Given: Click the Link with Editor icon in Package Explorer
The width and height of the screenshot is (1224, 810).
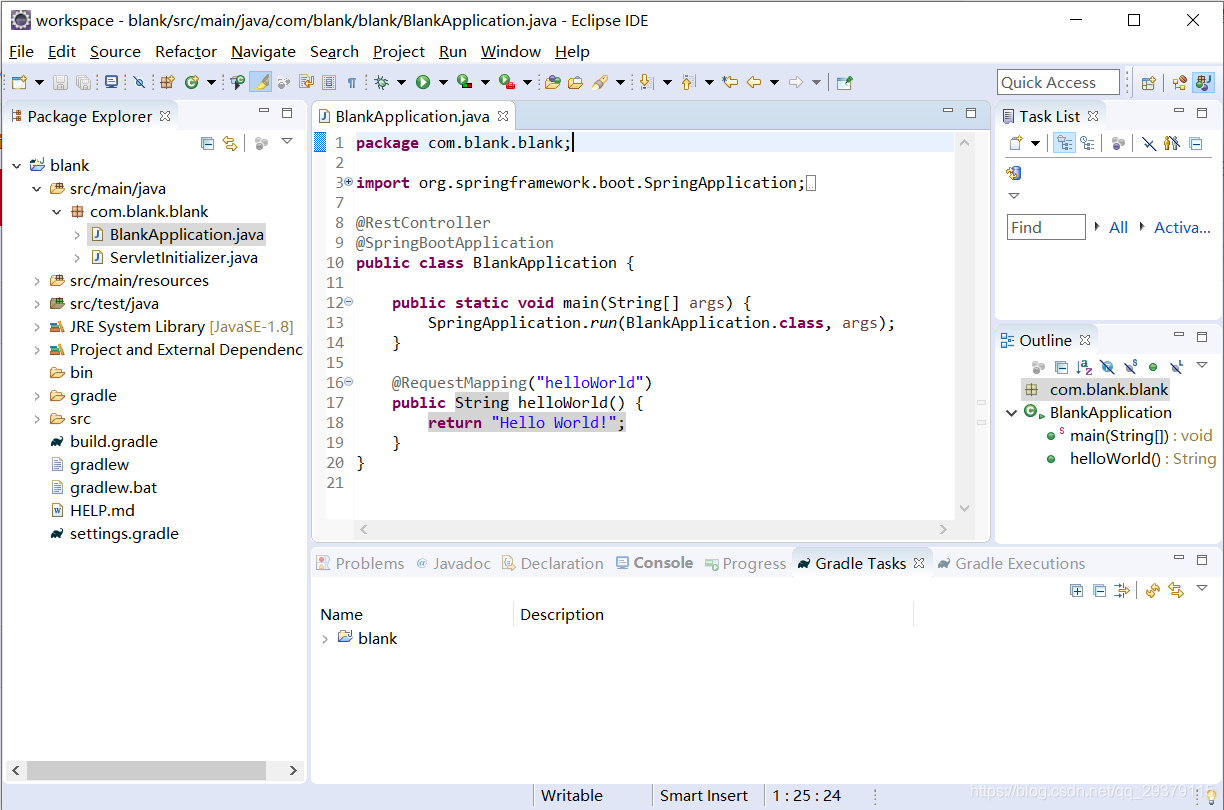Looking at the screenshot, I should [230, 143].
